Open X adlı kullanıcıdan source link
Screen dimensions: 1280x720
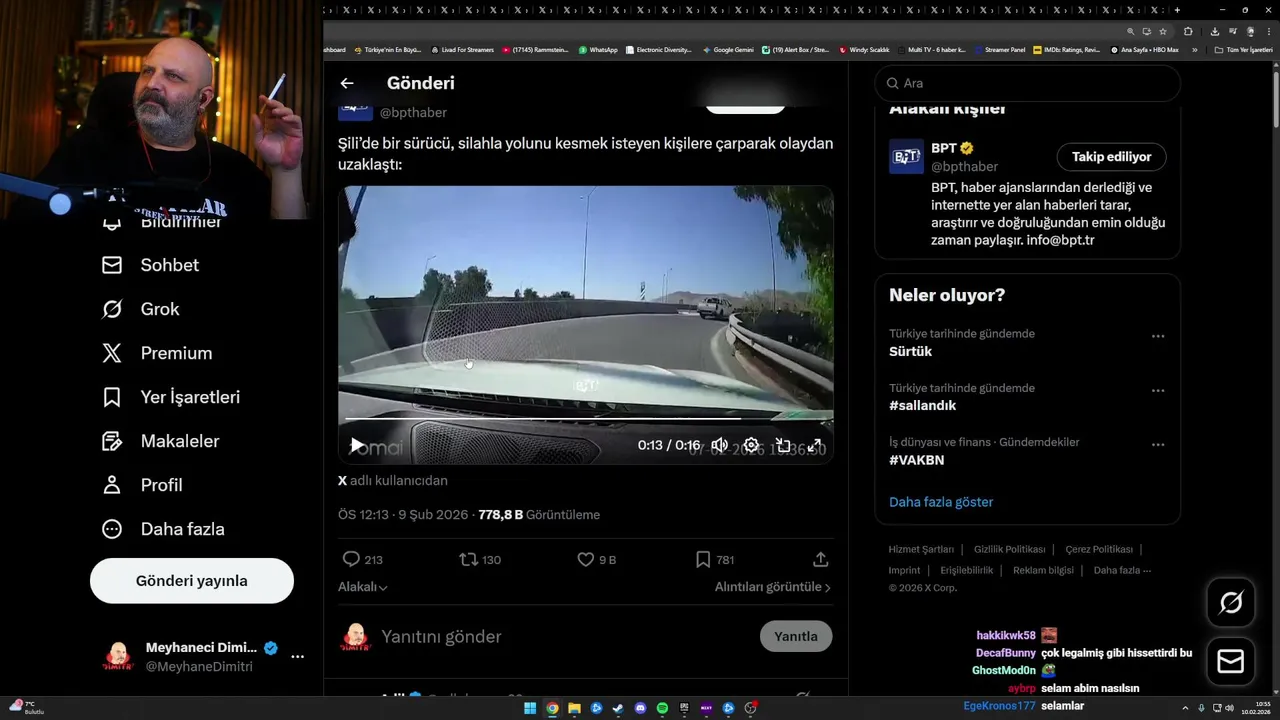point(393,481)
